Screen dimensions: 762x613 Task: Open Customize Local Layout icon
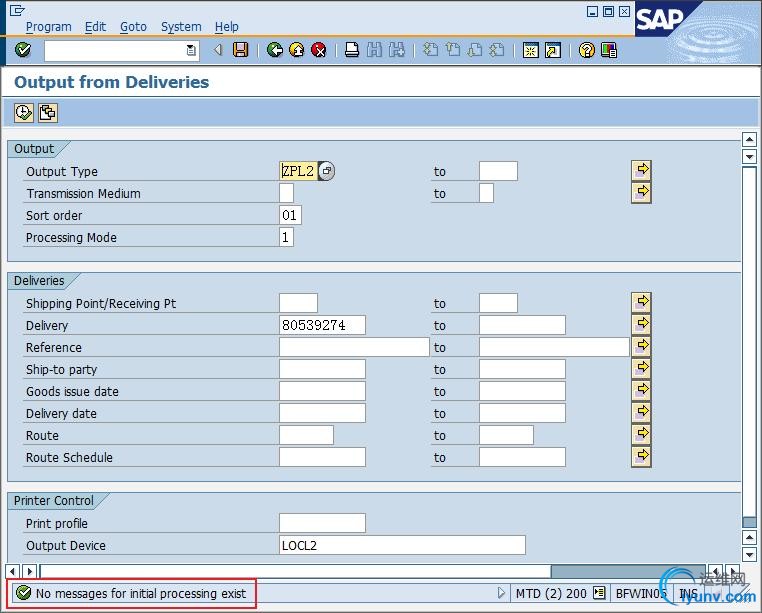pyautogui.click(x=609, y=50)
